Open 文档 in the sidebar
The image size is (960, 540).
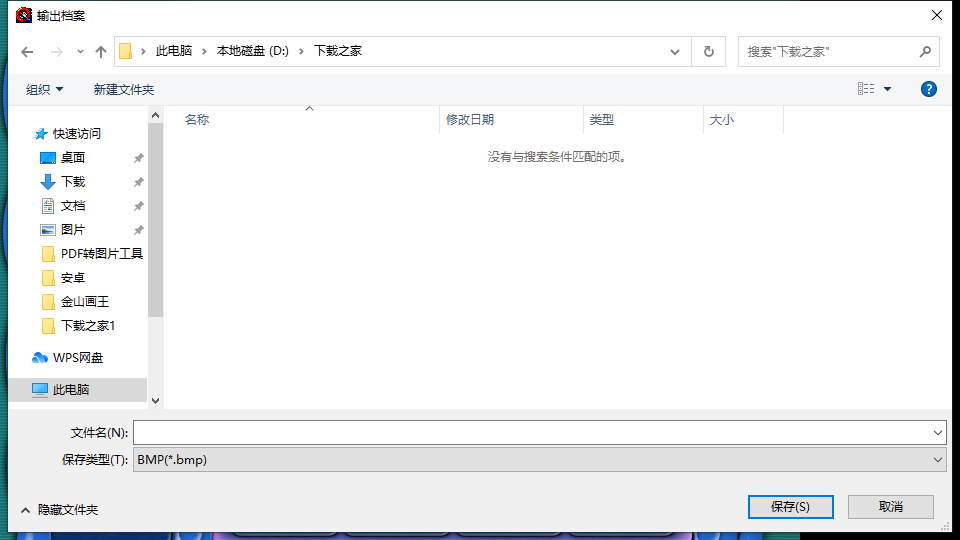click(x=73, y=206)
